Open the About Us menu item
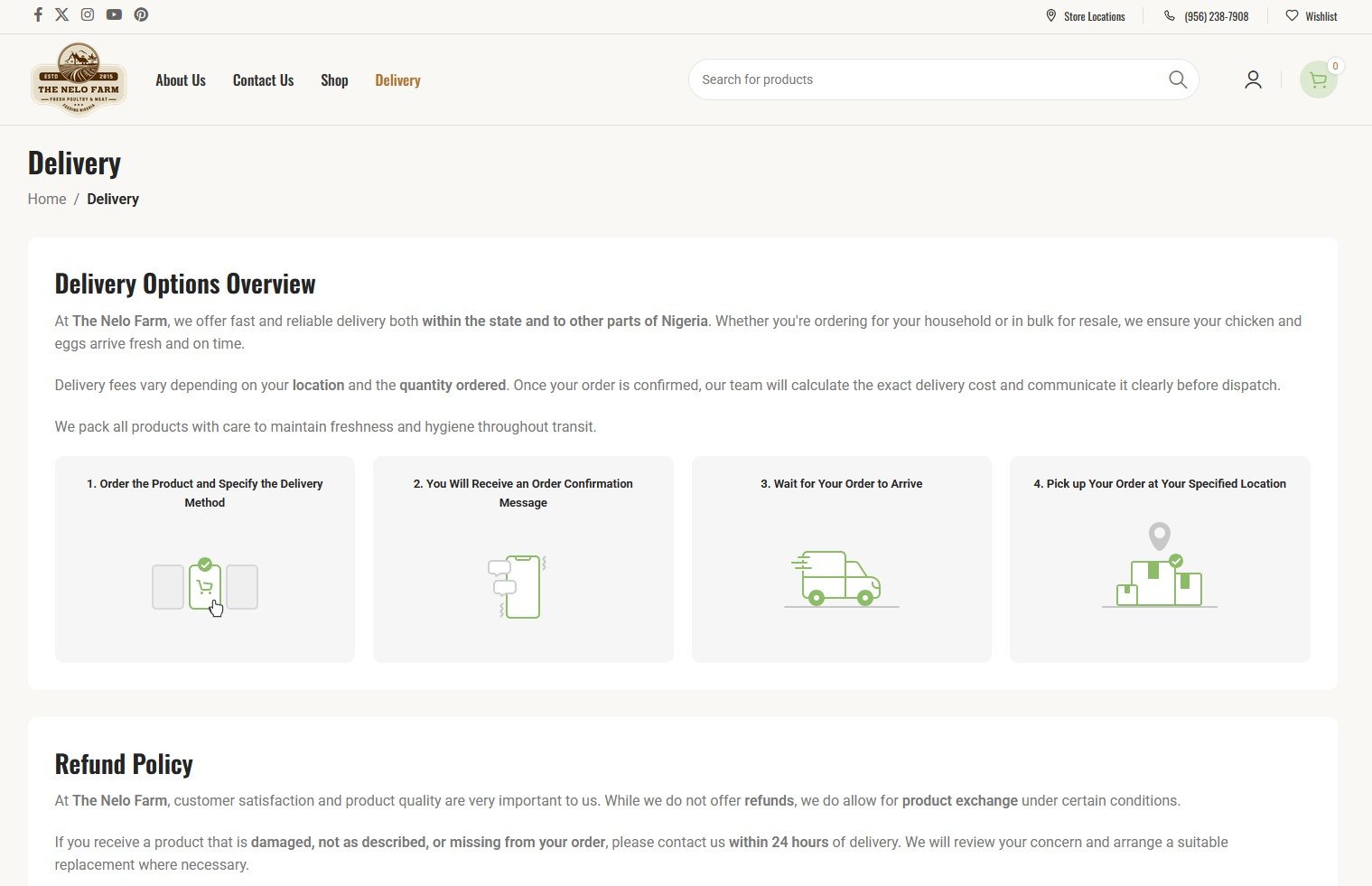Viewport: 1372px width, 886px height. pyautogui.click(x=181, y=79)
